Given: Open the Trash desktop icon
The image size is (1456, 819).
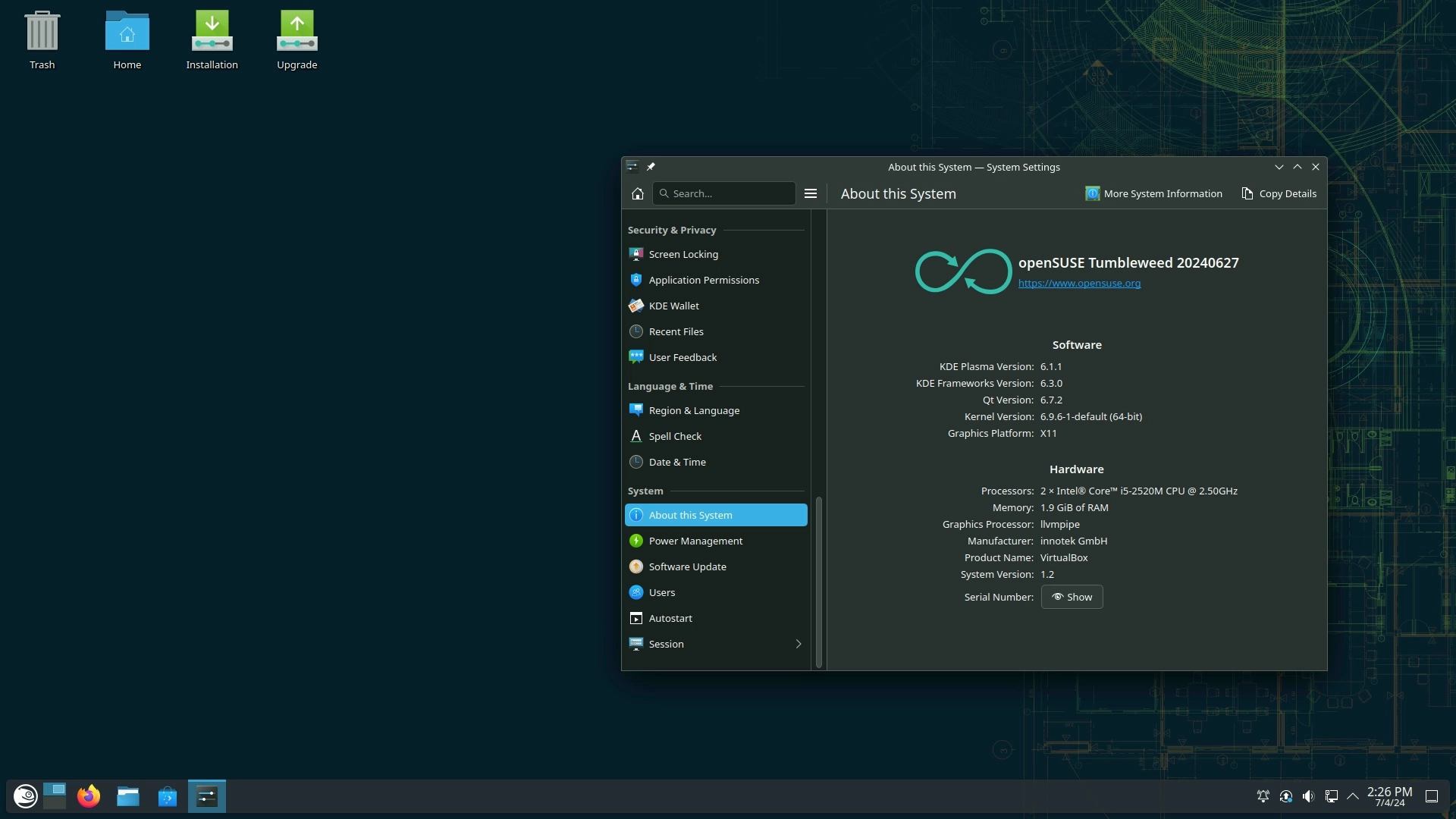Looking at the screenshot, I should tap(42, 39).
